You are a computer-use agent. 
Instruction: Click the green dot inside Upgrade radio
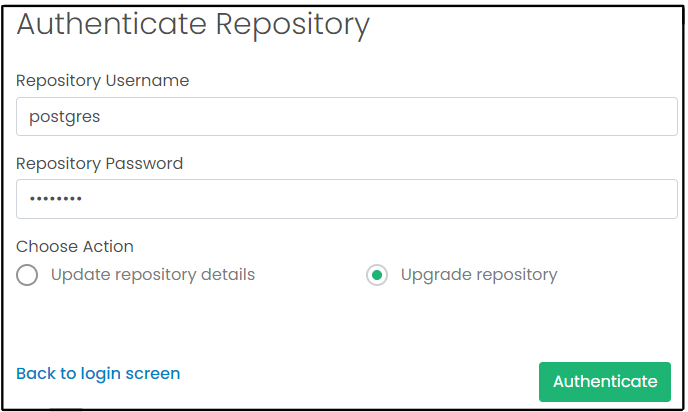[x=377, y=275]
